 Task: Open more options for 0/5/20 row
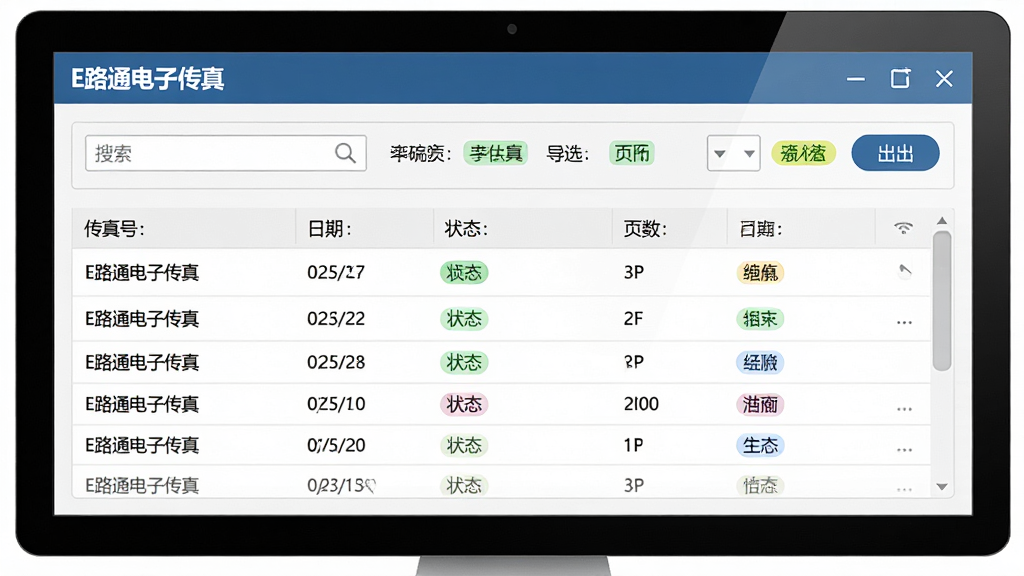pyautogui.click(x=904, y=449)
